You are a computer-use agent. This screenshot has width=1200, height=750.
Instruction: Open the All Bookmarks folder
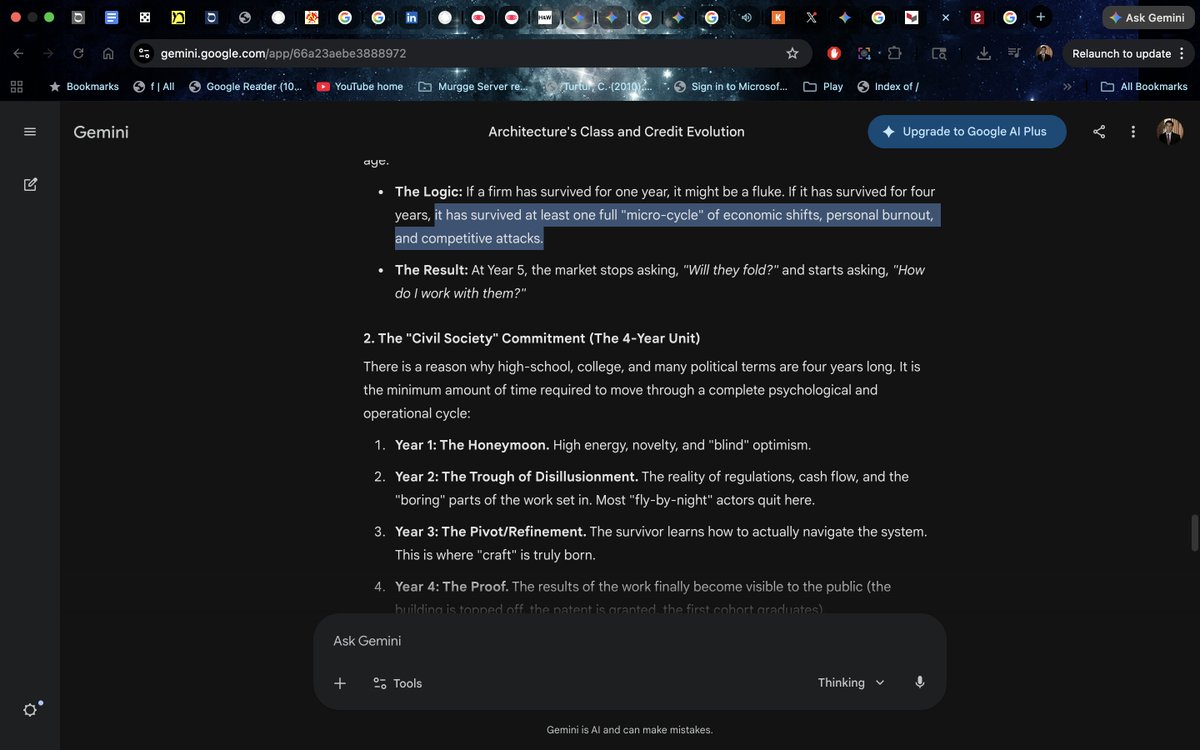click(1144, 87)
